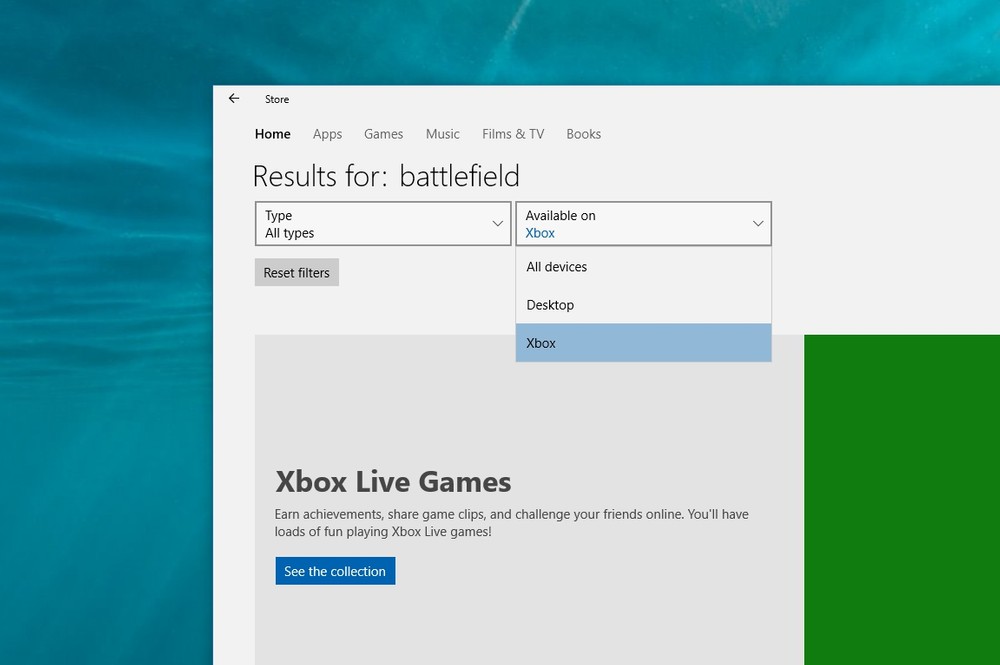
Task: Open the Films & TV tab
Action: tap(513, 134)
